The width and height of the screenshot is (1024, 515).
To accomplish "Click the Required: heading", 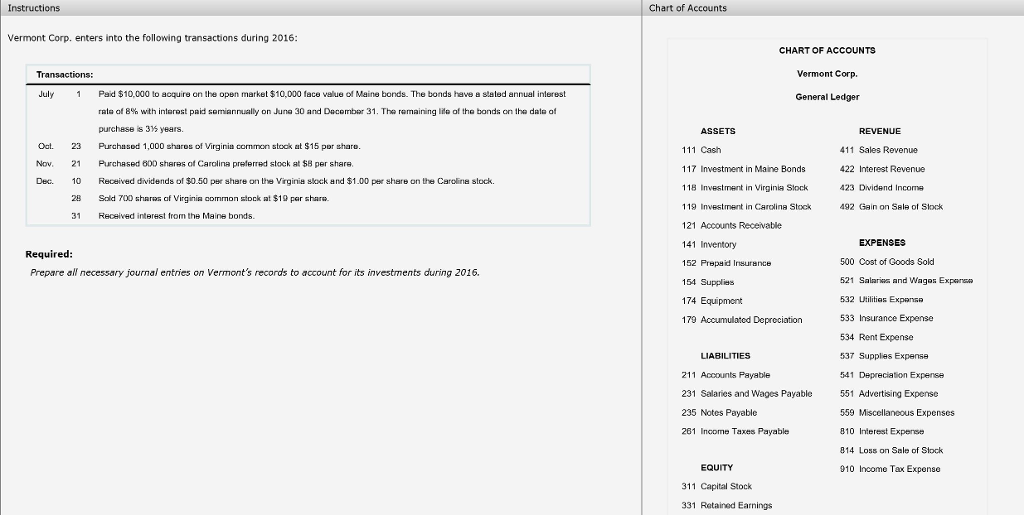I will pyautogui.click(x=49, y=255).
